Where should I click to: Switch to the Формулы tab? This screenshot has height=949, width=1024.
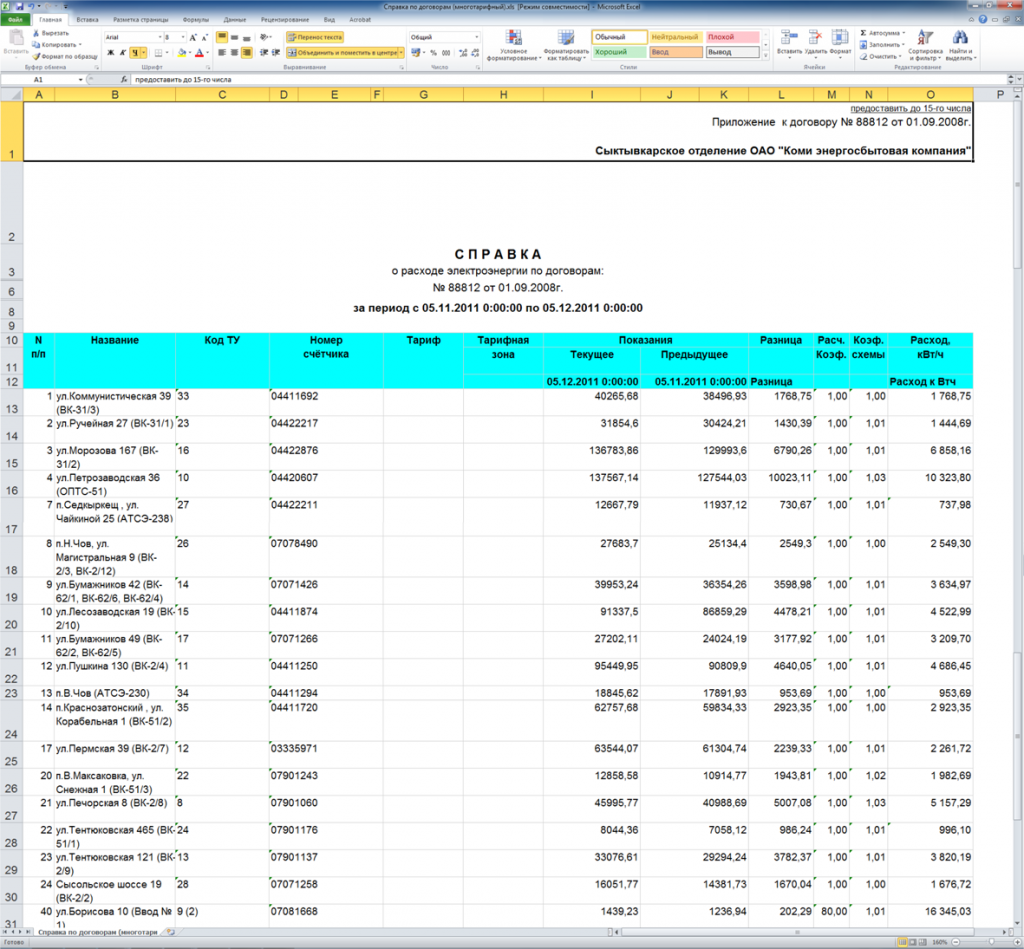click(195, 20)
